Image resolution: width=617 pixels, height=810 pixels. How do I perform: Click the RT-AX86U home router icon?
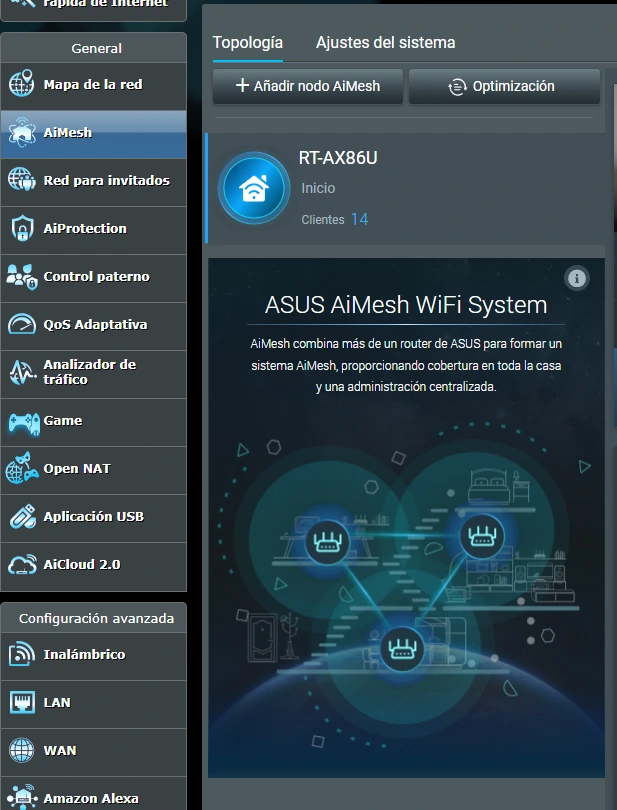pos(254,188)
